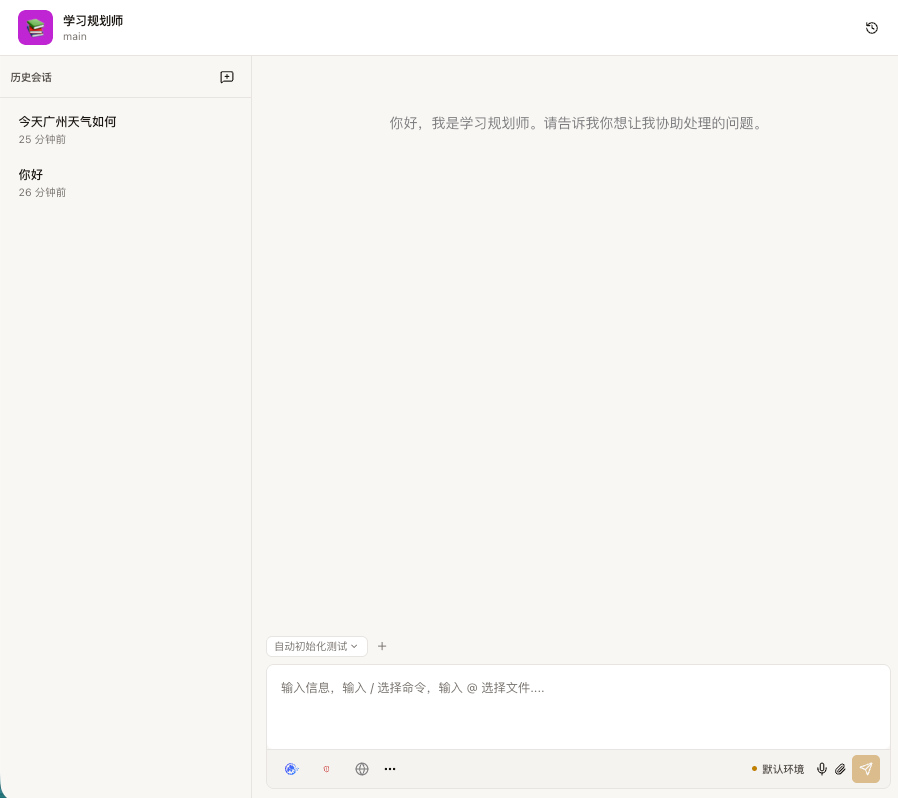Open the history clock icon at top right
Viewport: 898px width, 798px height.
872,27
